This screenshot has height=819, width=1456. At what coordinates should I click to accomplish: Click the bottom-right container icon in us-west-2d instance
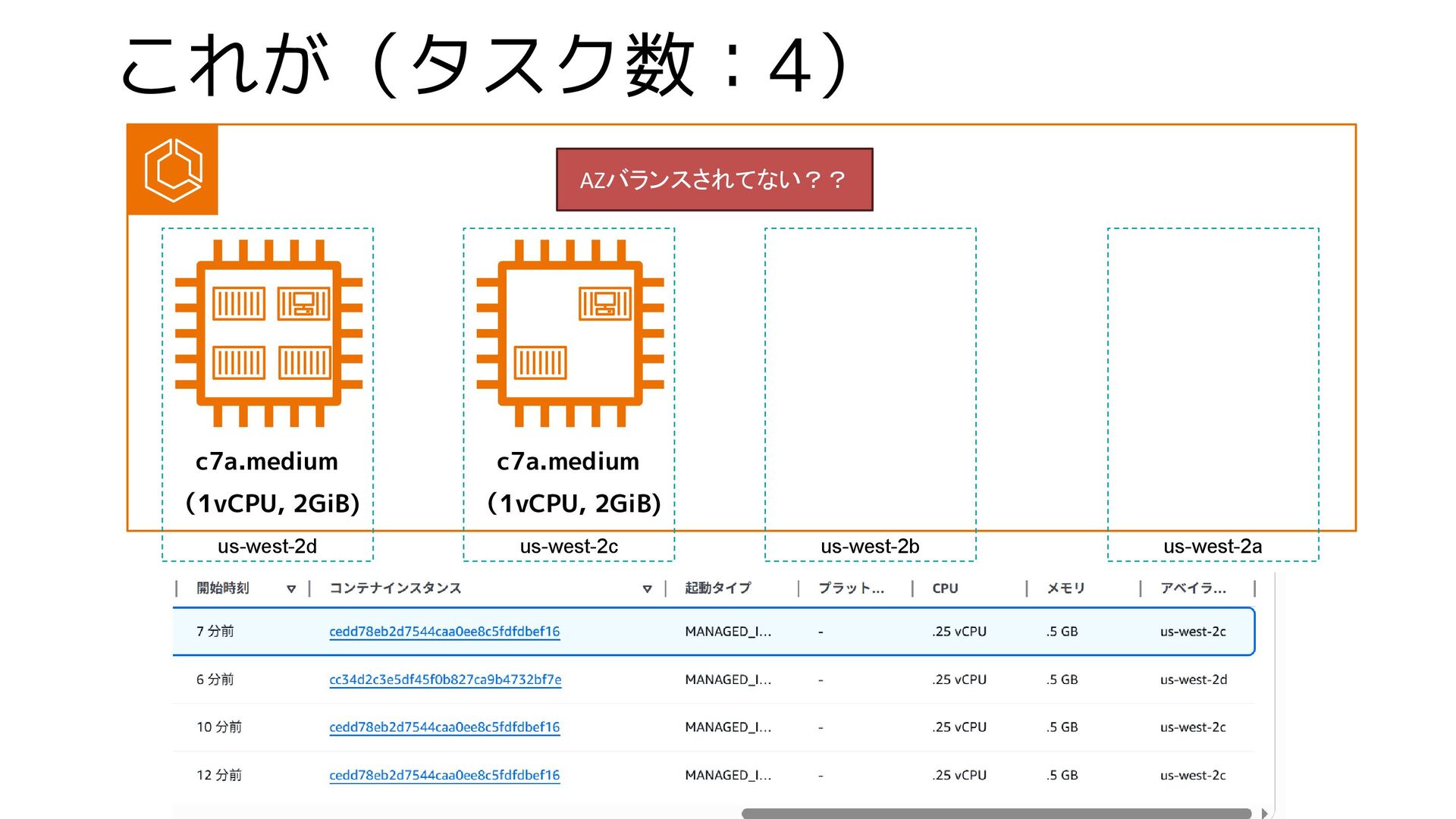(304, 362)
